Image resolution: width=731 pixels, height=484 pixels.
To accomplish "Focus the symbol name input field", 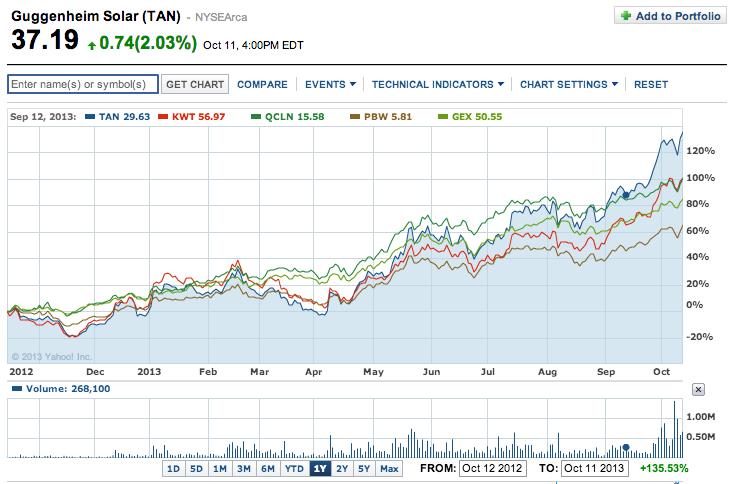I will (x=83, y=84).
